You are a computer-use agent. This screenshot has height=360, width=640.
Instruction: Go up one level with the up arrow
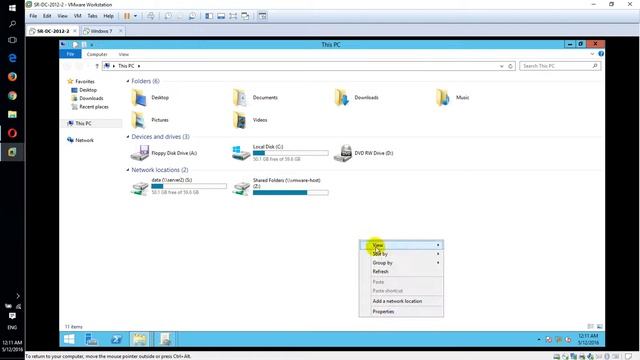click(97, 66)
